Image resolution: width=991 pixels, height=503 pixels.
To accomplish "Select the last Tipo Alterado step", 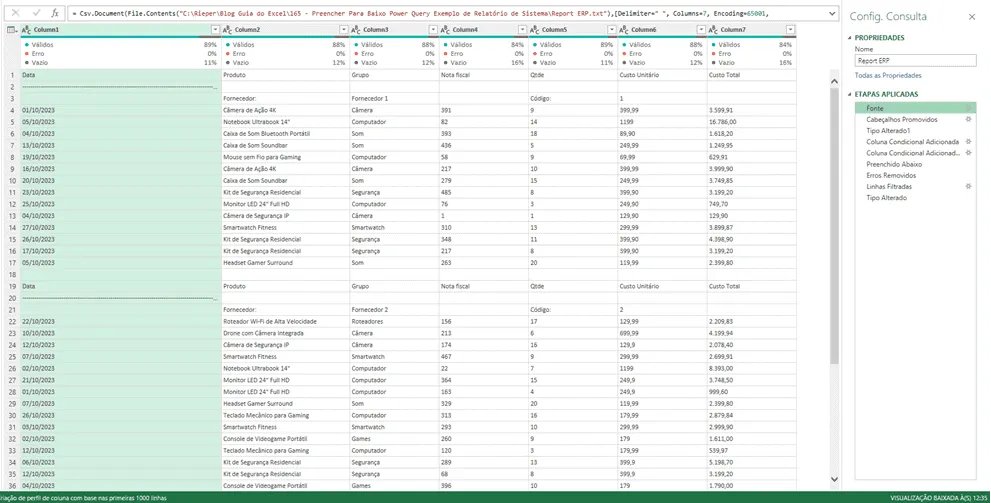I will pyautogui.click(x=887, y=198).
